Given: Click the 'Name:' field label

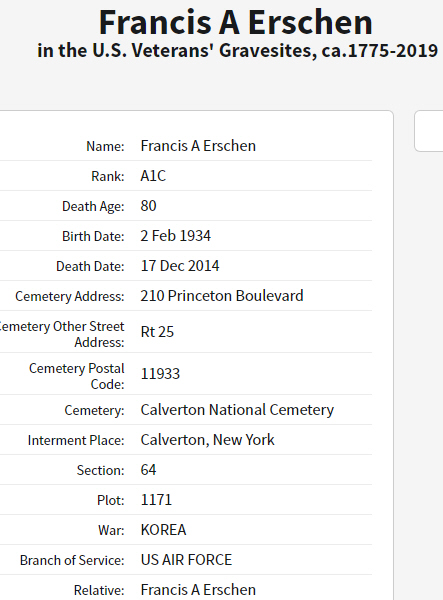Looking at the screenshot, I should pos(105,146).
